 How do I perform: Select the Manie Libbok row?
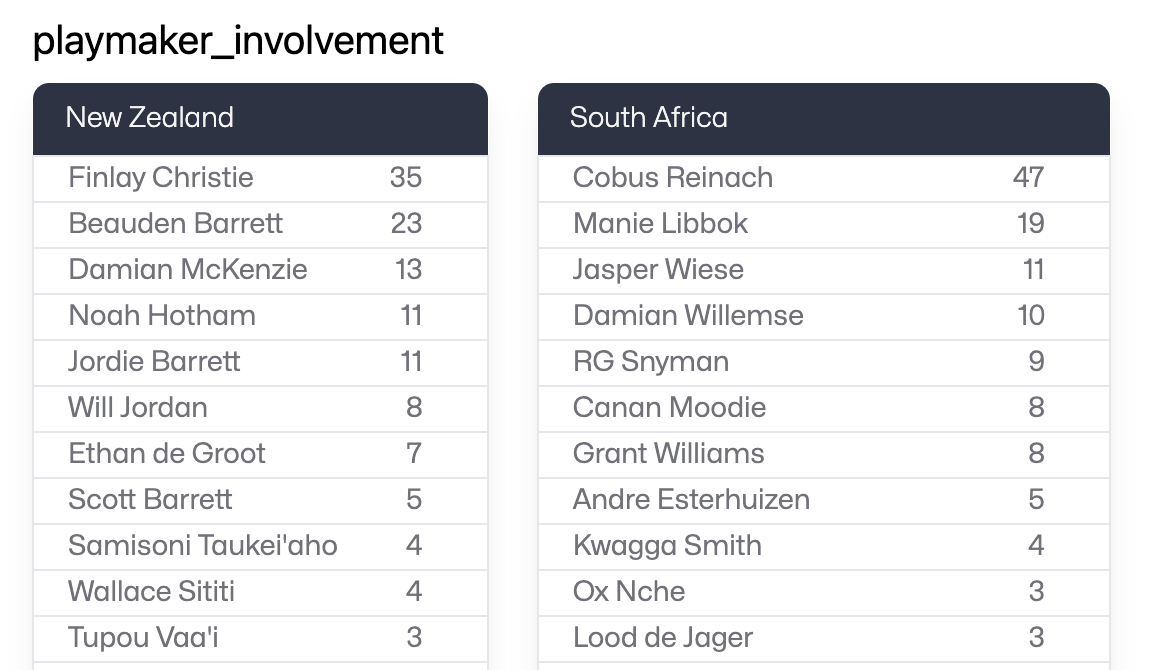coord(824,225)
